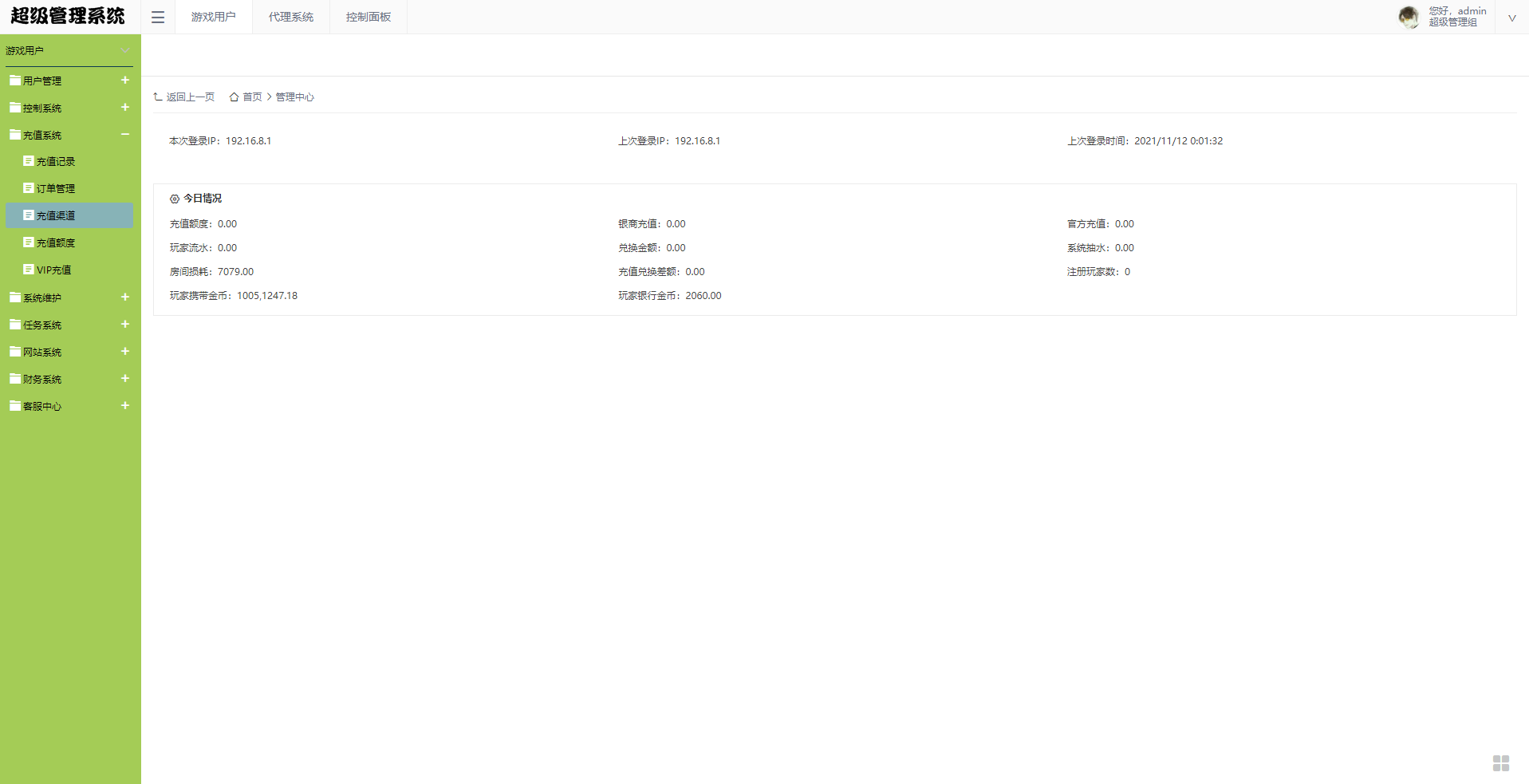
Task: Click the 用户管理 folder icon
Action: (x=14, y=81)
